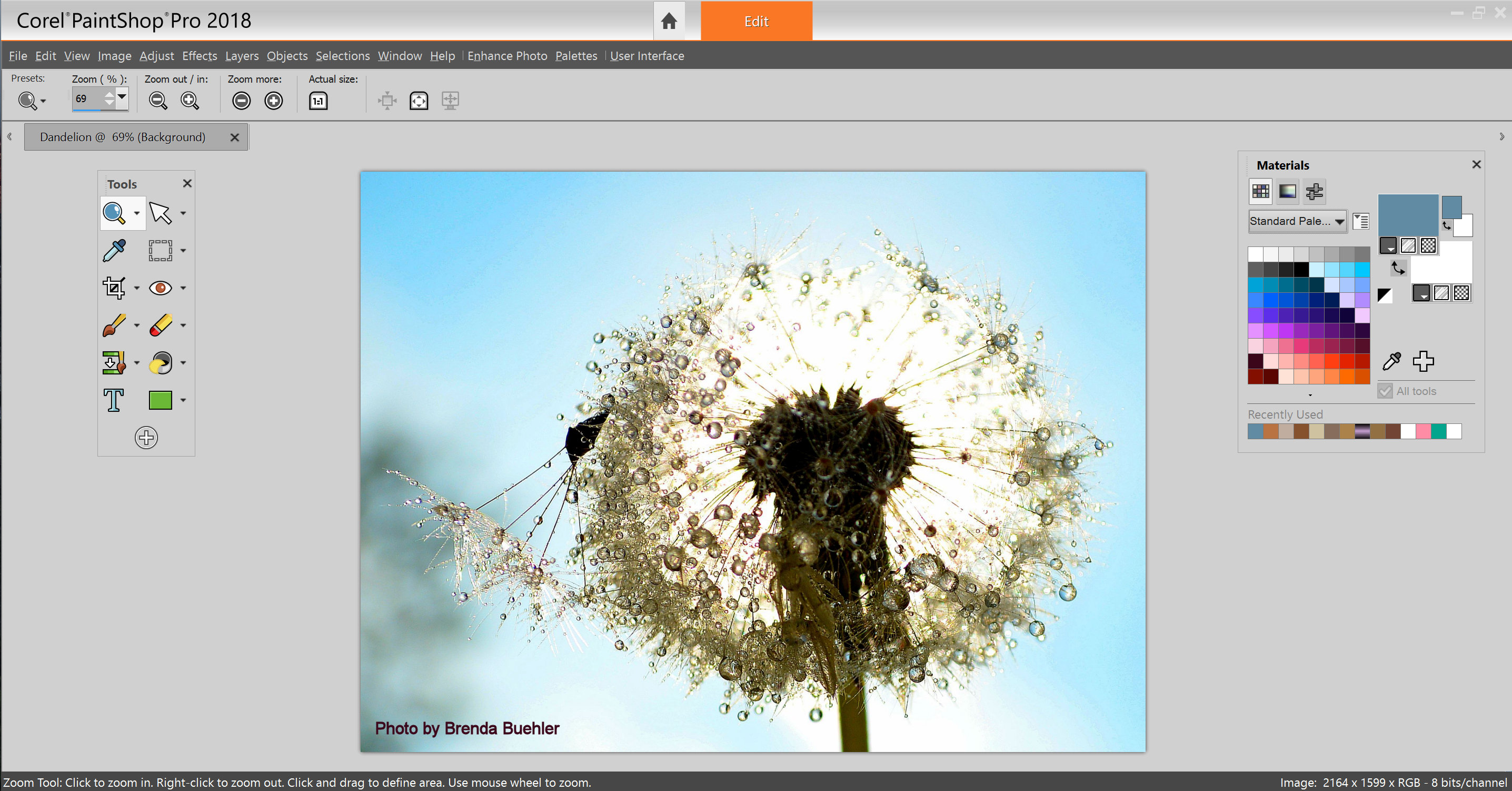
Task: Toggle foreground transparent material mode
Action: (1428, 245)
